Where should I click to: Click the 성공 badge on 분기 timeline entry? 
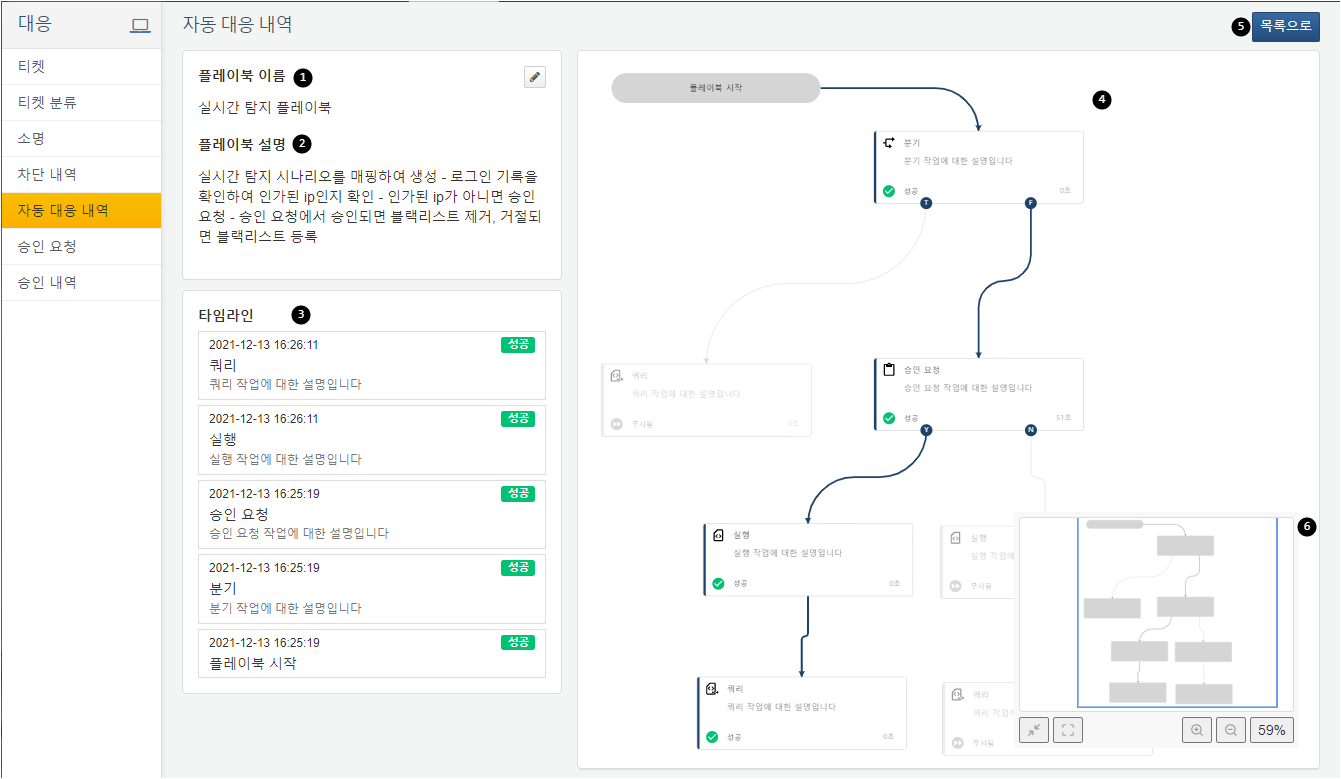[518, 568]
